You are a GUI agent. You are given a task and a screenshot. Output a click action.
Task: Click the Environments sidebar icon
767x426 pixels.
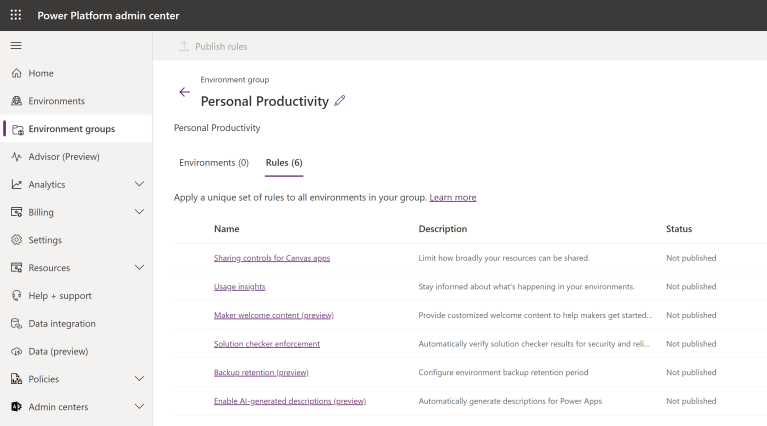click(17, 101)
